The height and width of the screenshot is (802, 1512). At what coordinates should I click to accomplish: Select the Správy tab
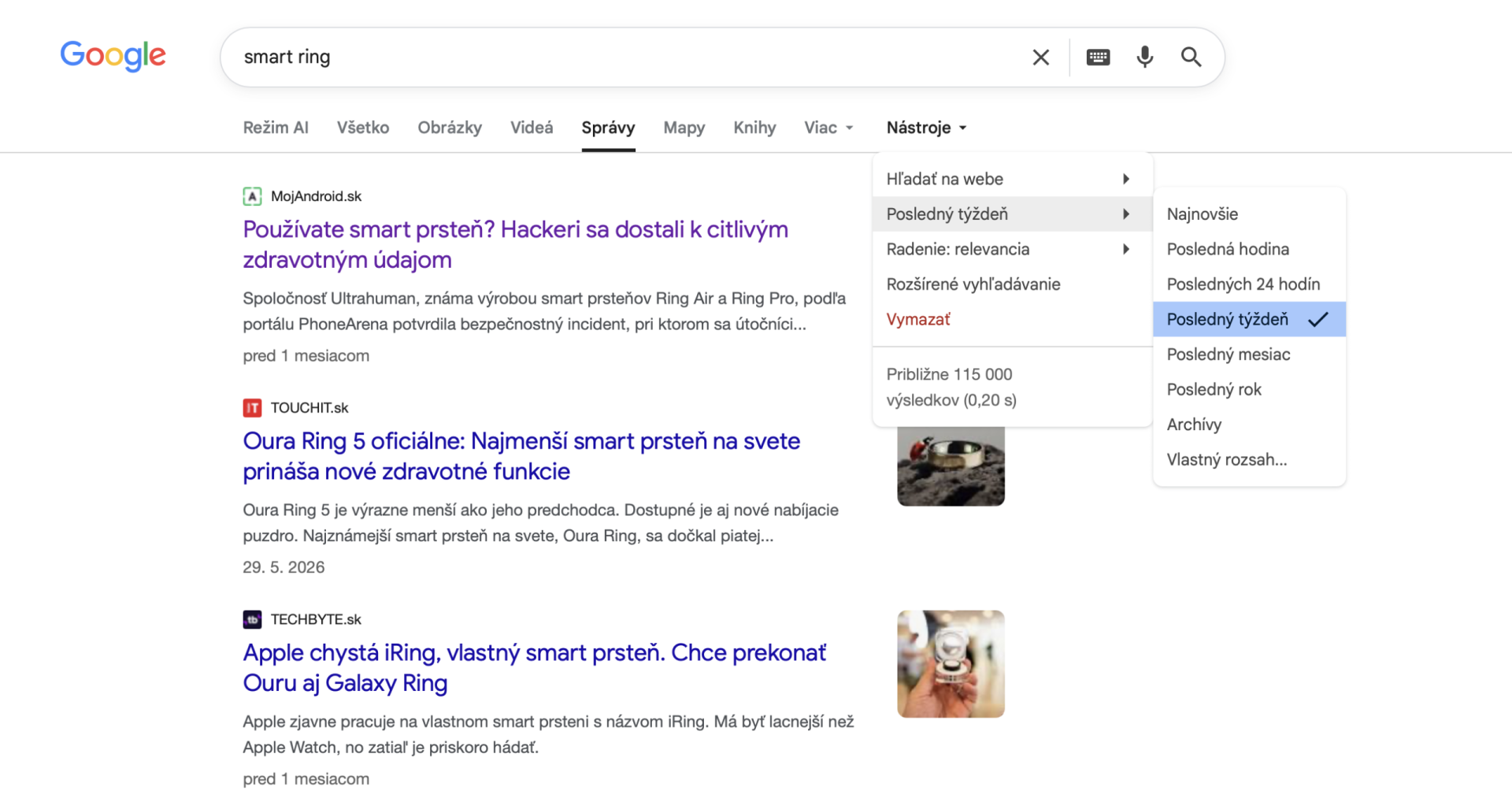608,128
